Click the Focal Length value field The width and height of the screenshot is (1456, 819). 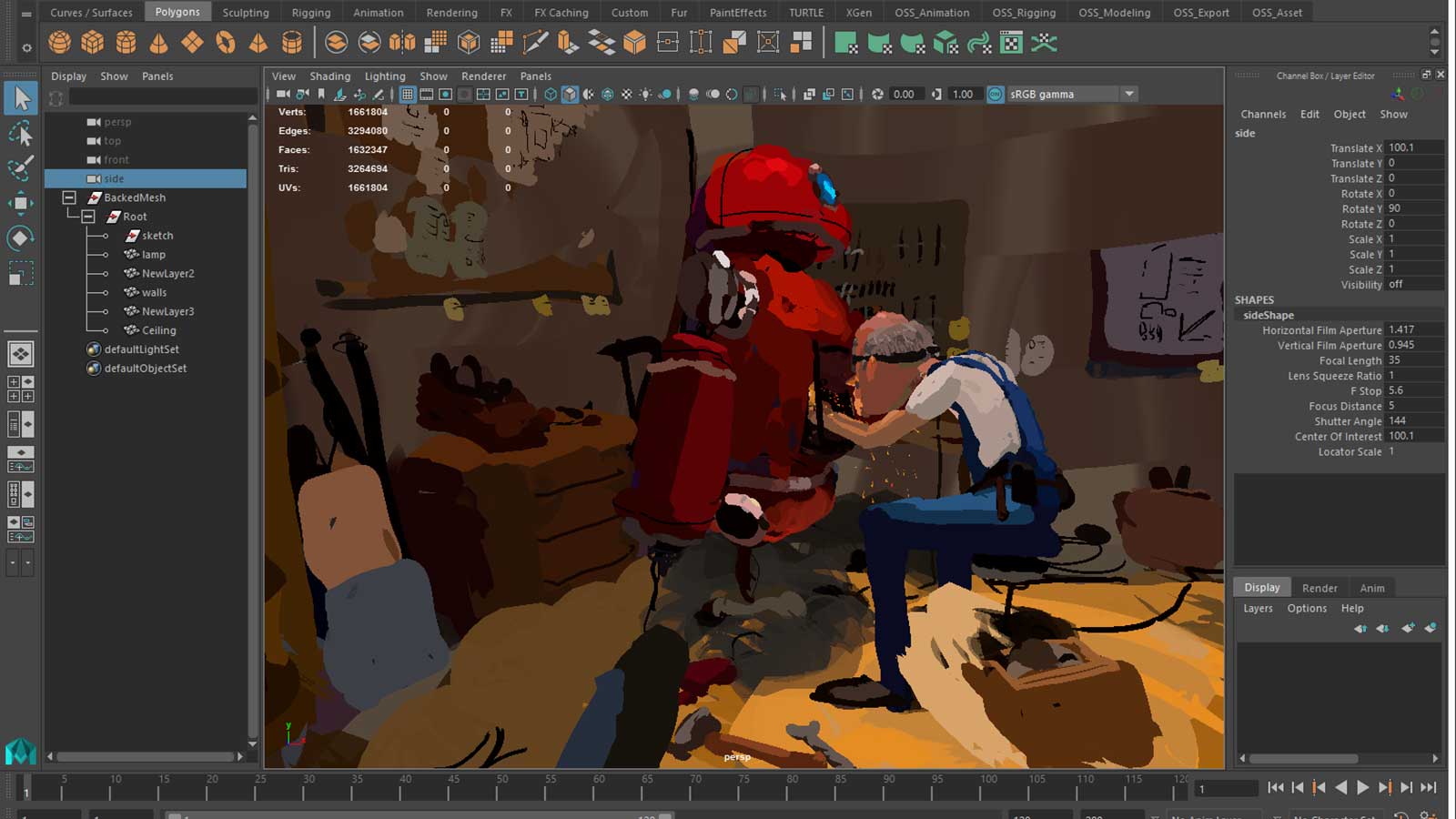click(1415, 360)
